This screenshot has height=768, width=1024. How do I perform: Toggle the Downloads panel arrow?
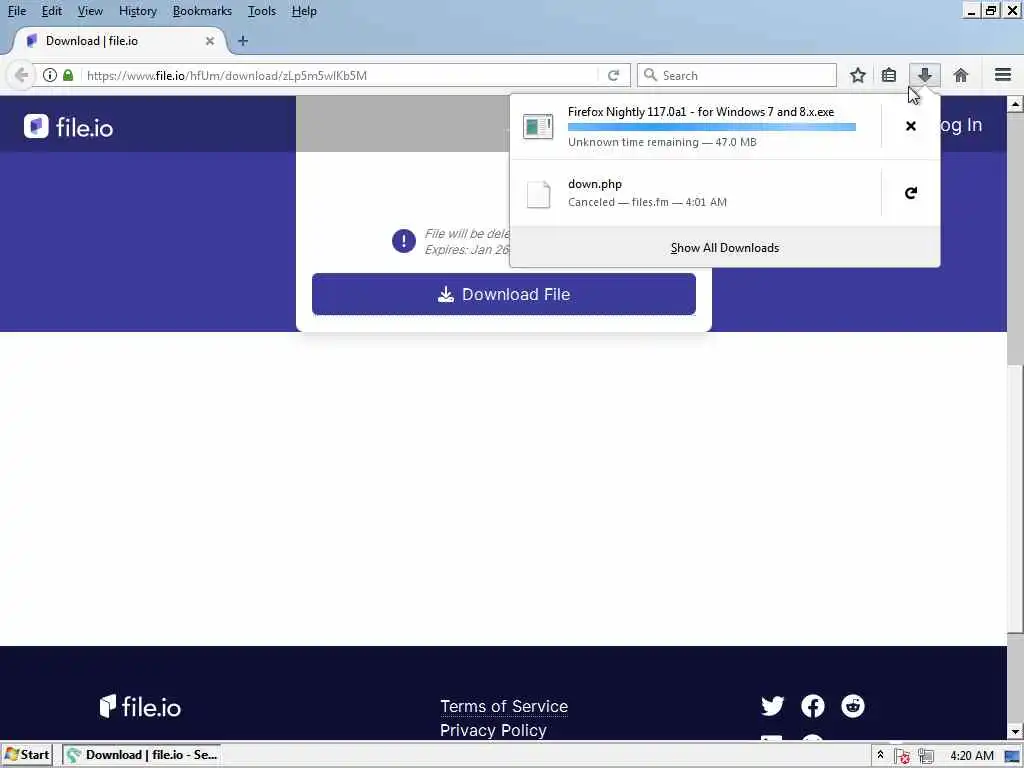tap(925, 75)
